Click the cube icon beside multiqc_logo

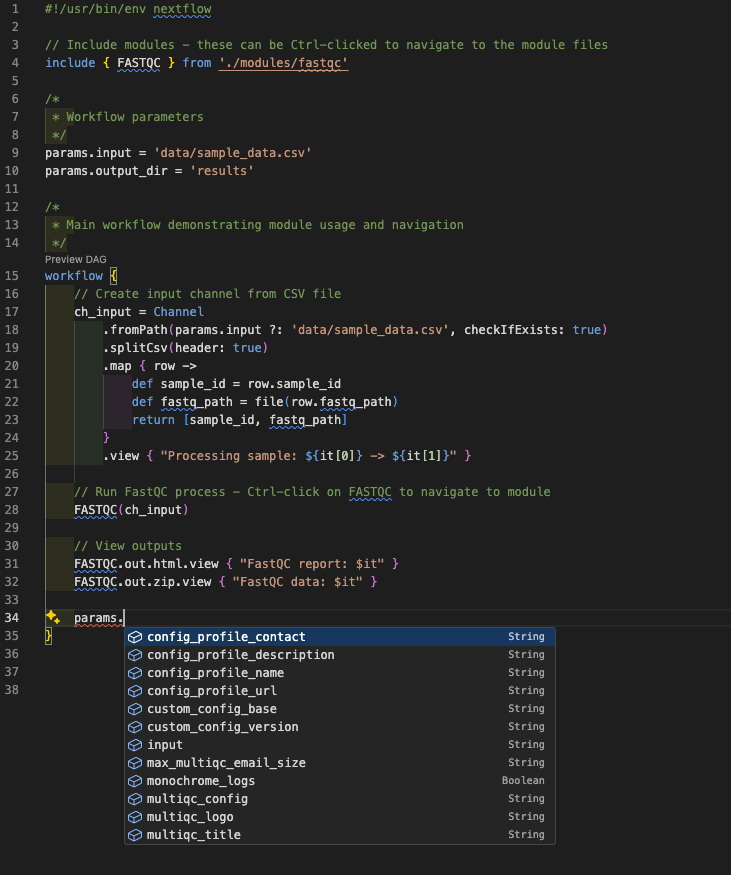click(135, 817)
